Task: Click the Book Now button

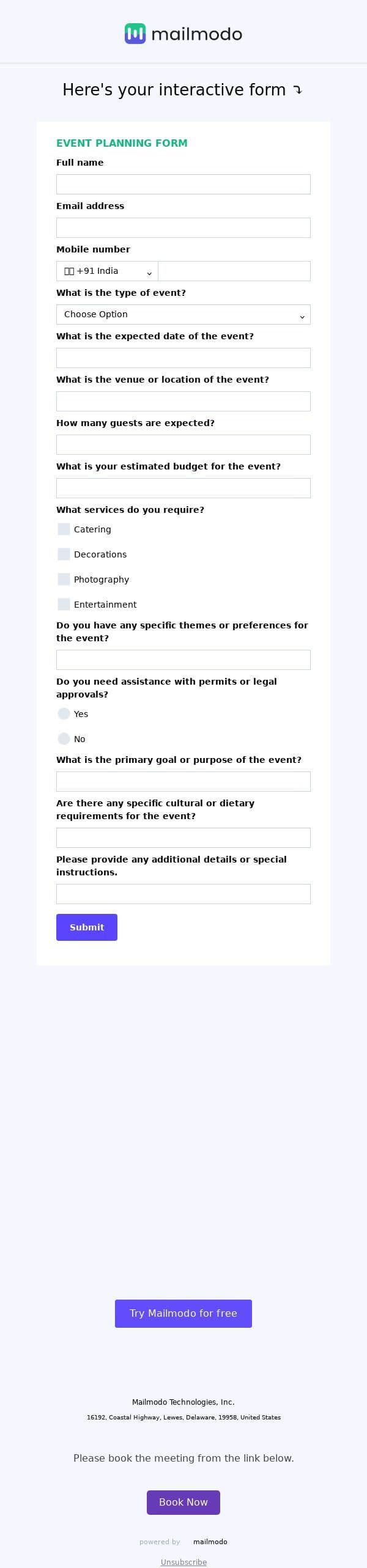Action: pyautogui.click(x=183, y=1502)
